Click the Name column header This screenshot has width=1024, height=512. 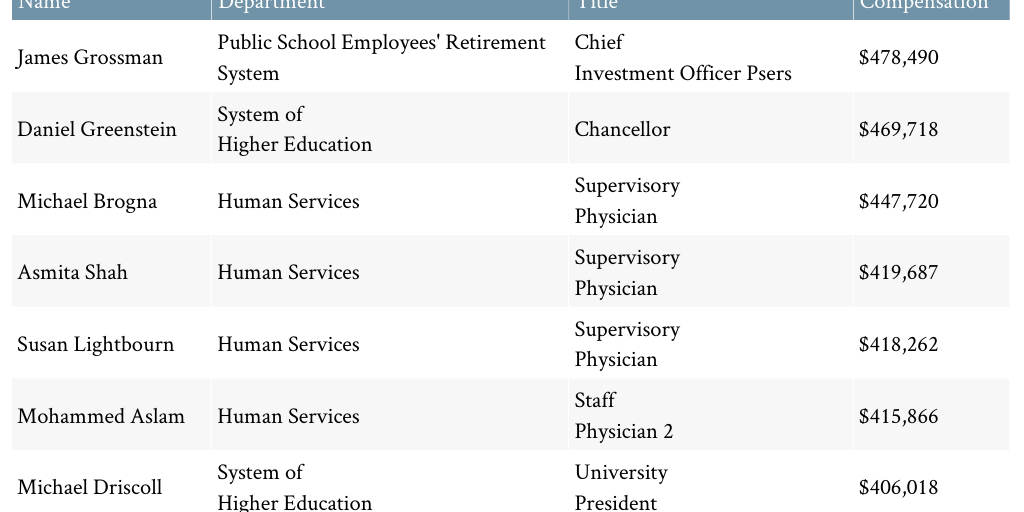[47, 5]
